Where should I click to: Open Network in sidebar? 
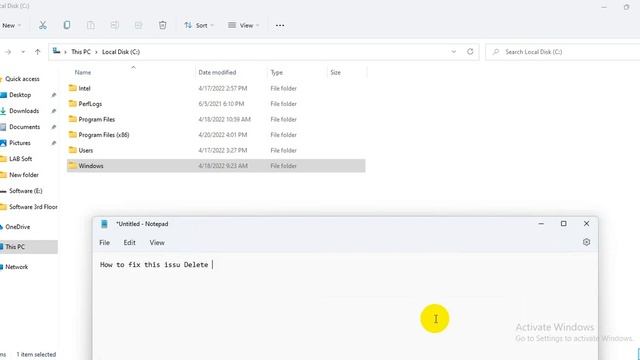[17, 267]
